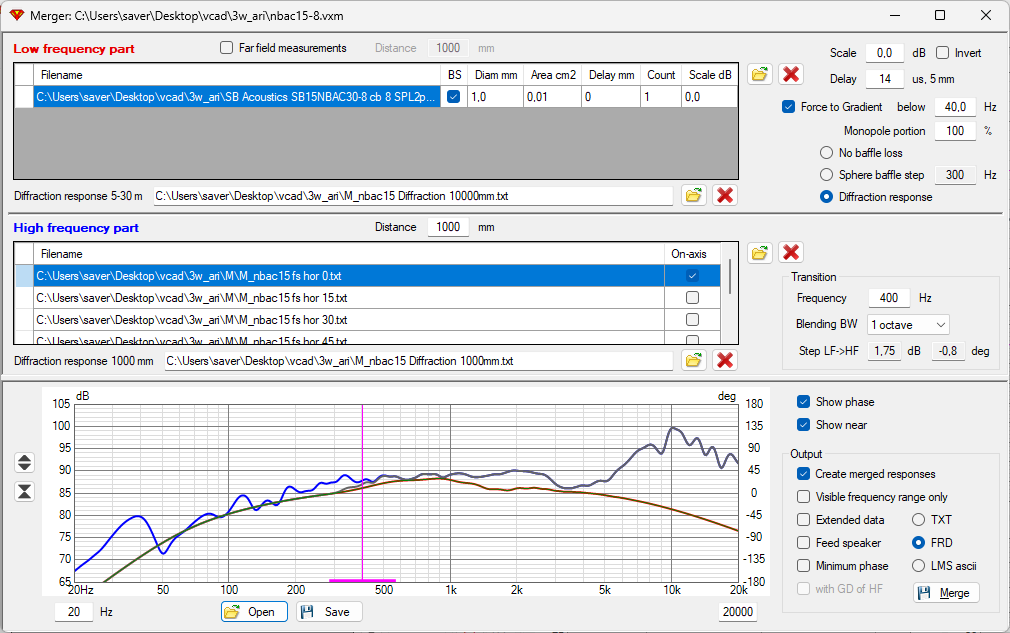
Task: Clear Diffraction response 1000 mm path
Action: 725,360
